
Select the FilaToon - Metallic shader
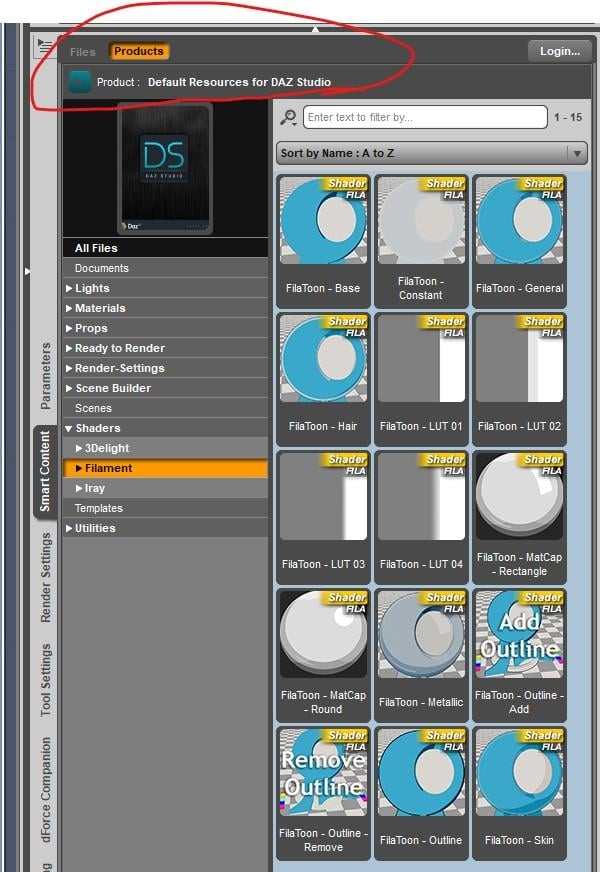(x=421, y=655)
